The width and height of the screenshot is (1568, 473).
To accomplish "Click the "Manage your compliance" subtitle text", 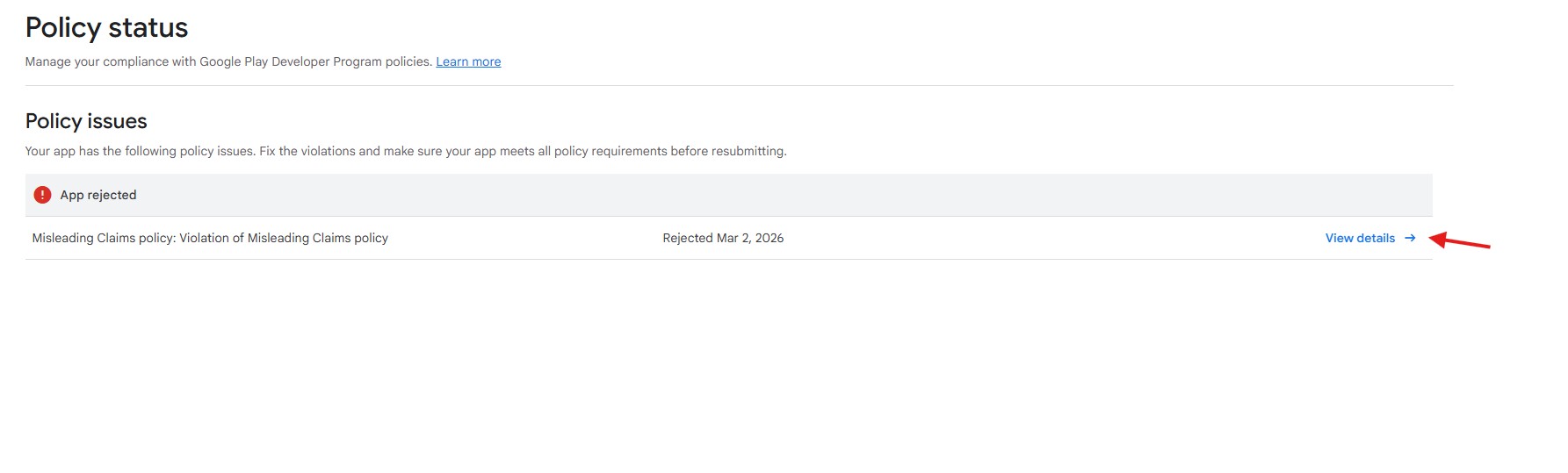I will pos(97,61).
